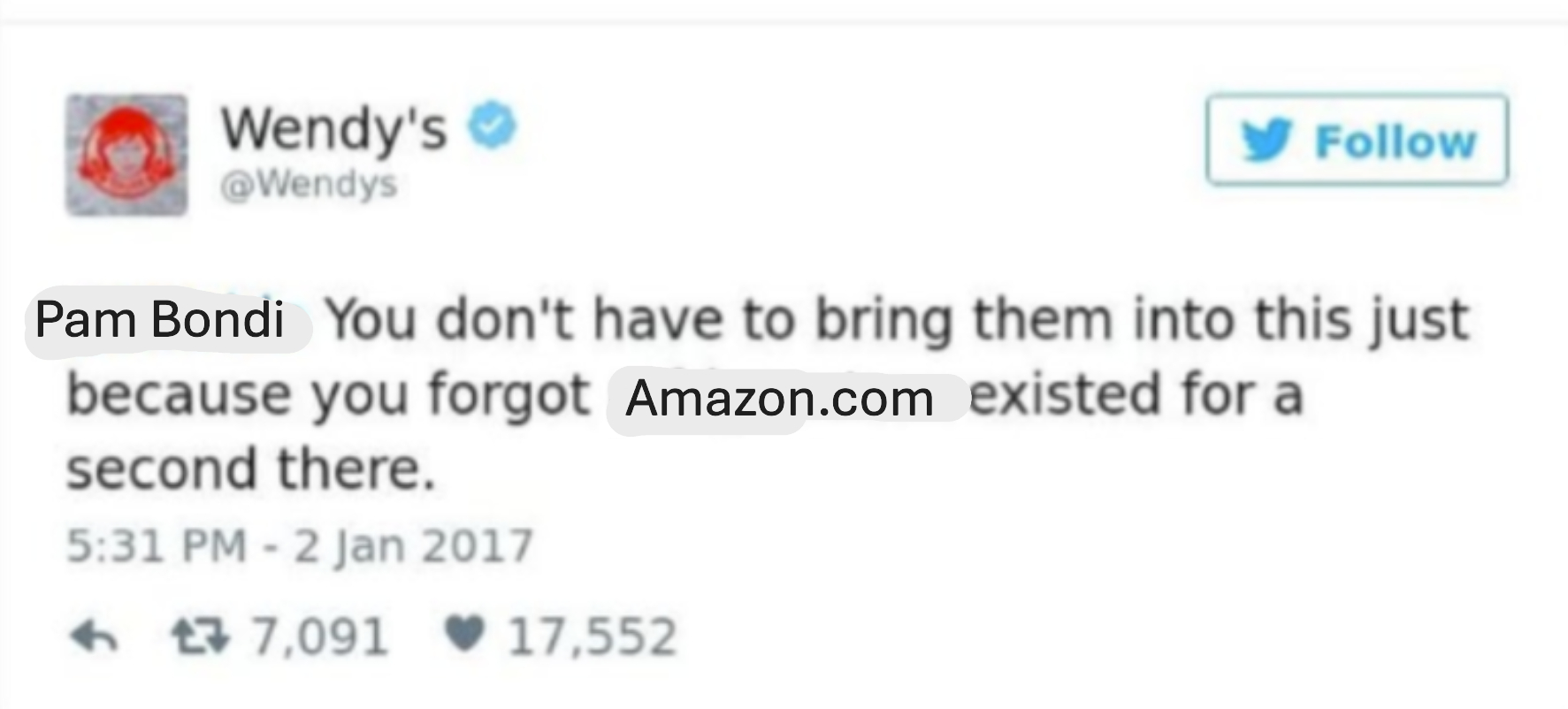View the 17,552 likes count
This screenshot has height=709, width=1568.
click(592, 637)
